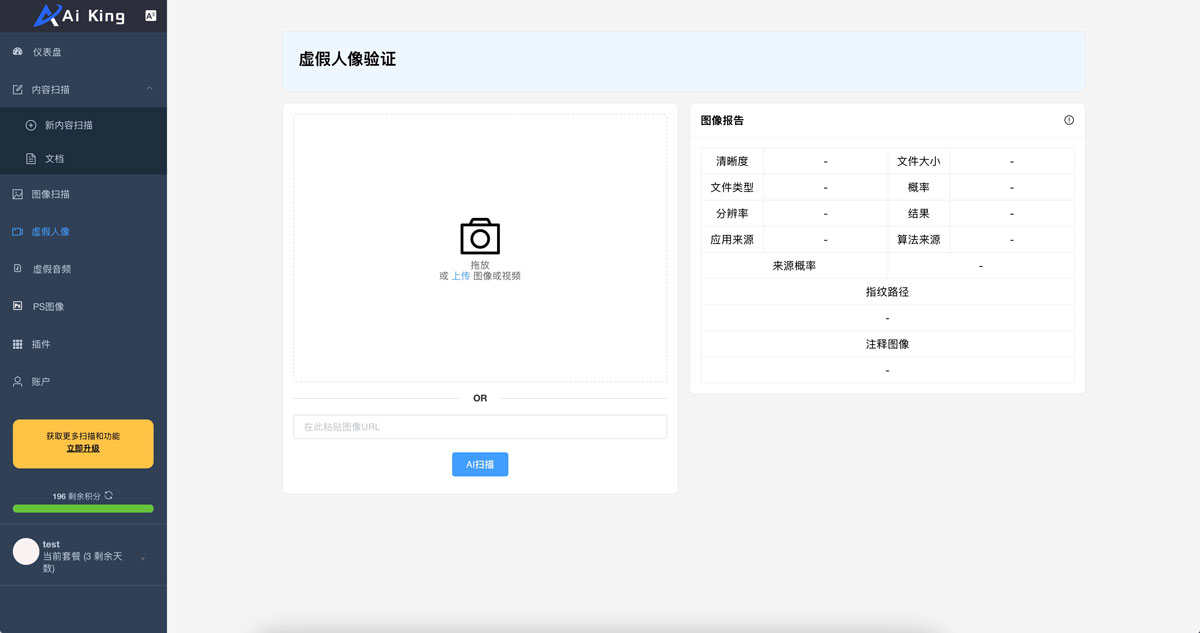Click the 图像报告 panel title

point(722,120)
